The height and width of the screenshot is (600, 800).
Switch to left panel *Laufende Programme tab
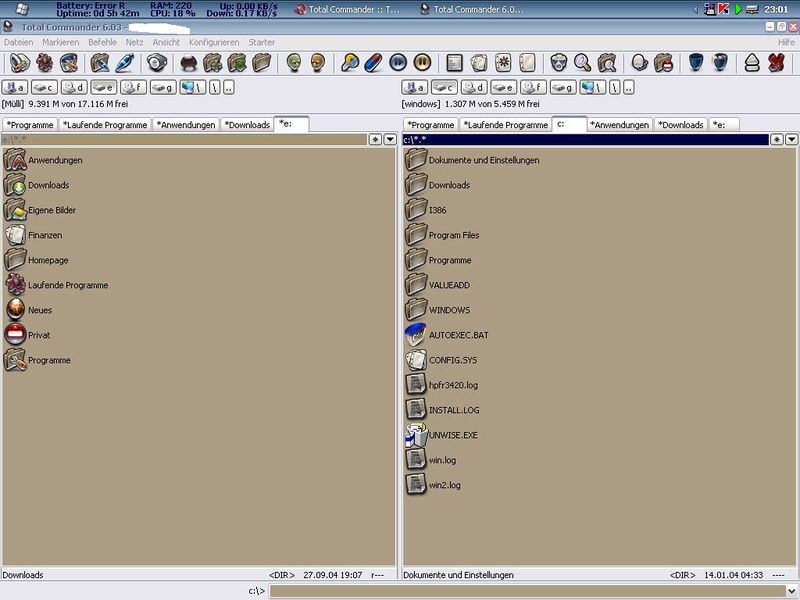[105, 125]
